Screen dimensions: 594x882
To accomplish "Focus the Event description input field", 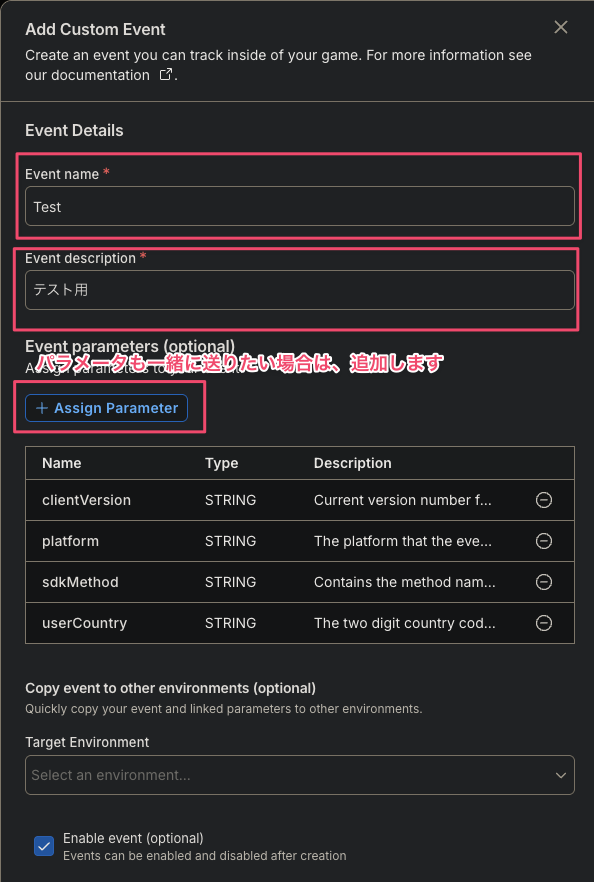I will [x=300, y=290].
